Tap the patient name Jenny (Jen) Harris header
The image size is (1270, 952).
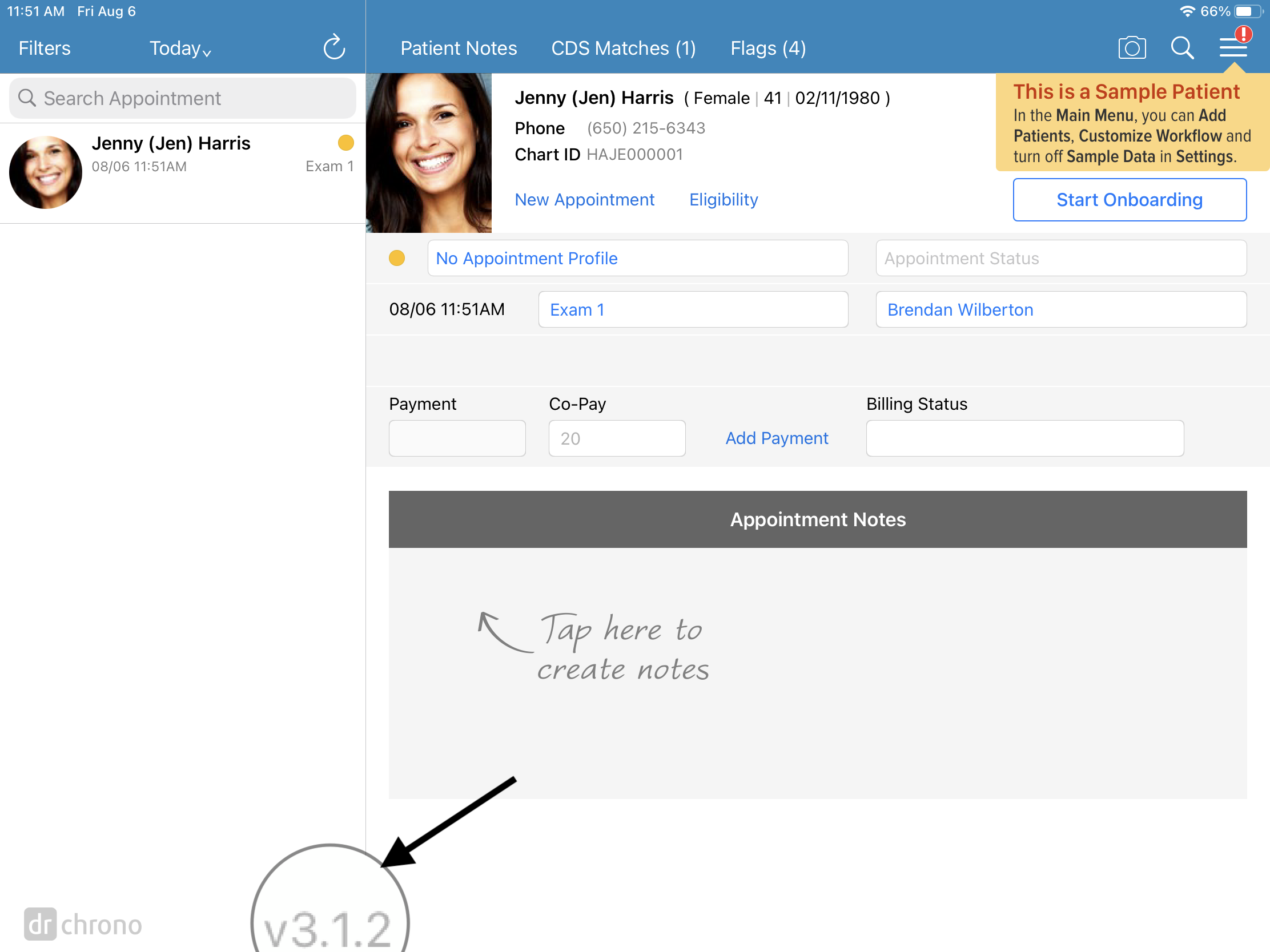click(x=594, y=98)
